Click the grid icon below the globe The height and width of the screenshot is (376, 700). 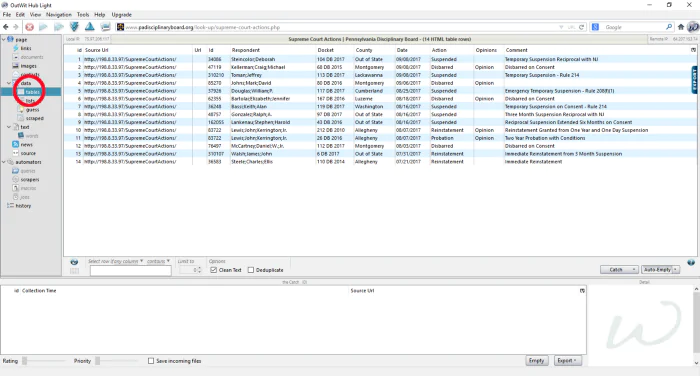(x=74, y=271)
